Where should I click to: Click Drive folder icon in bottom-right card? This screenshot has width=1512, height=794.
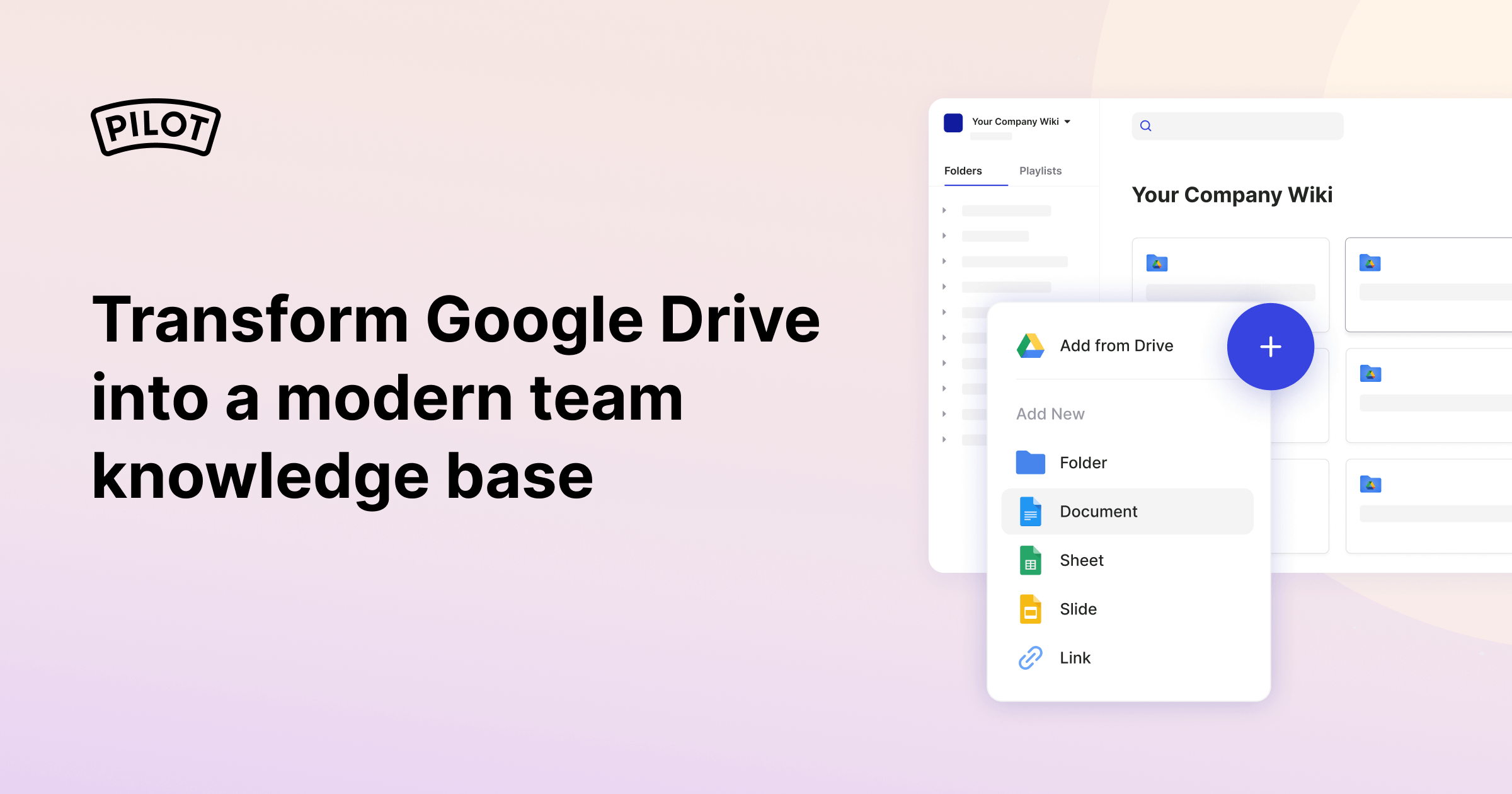click(x=1370, y=484)
